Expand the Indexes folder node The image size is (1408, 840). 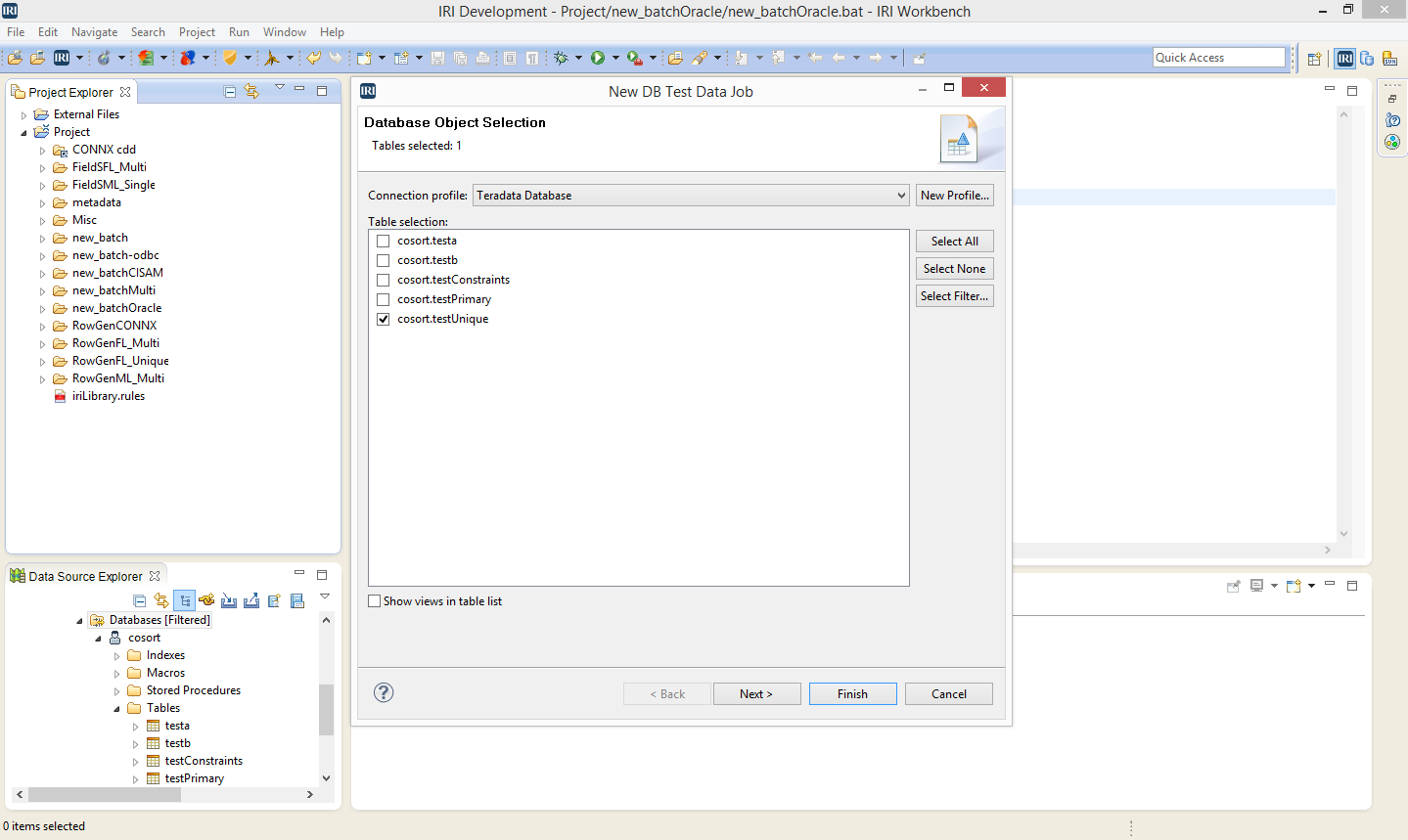click(117, 656)
